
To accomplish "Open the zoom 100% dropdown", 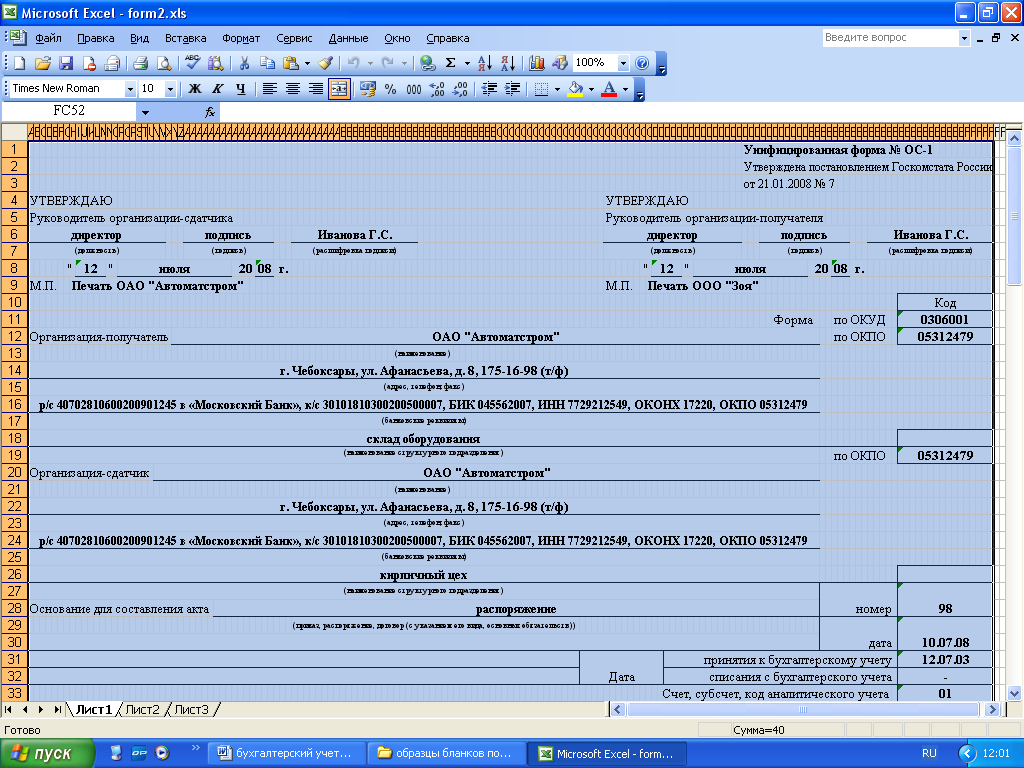I will (x=623, y=63).
